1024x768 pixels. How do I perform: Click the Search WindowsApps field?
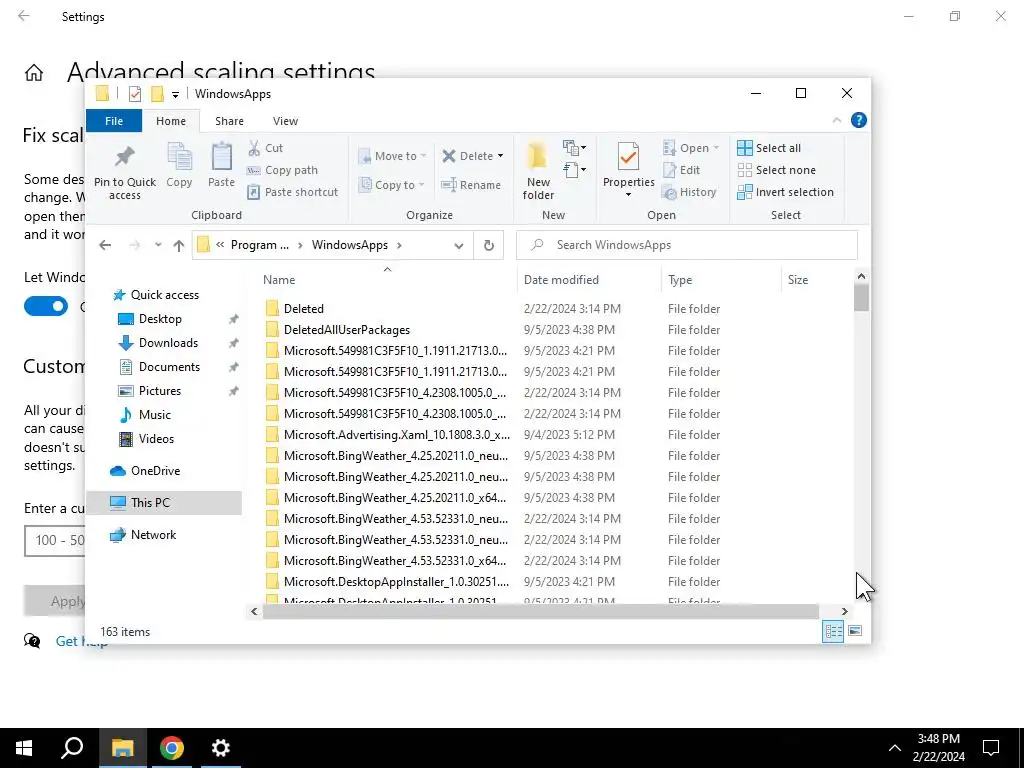click(686, 245)
